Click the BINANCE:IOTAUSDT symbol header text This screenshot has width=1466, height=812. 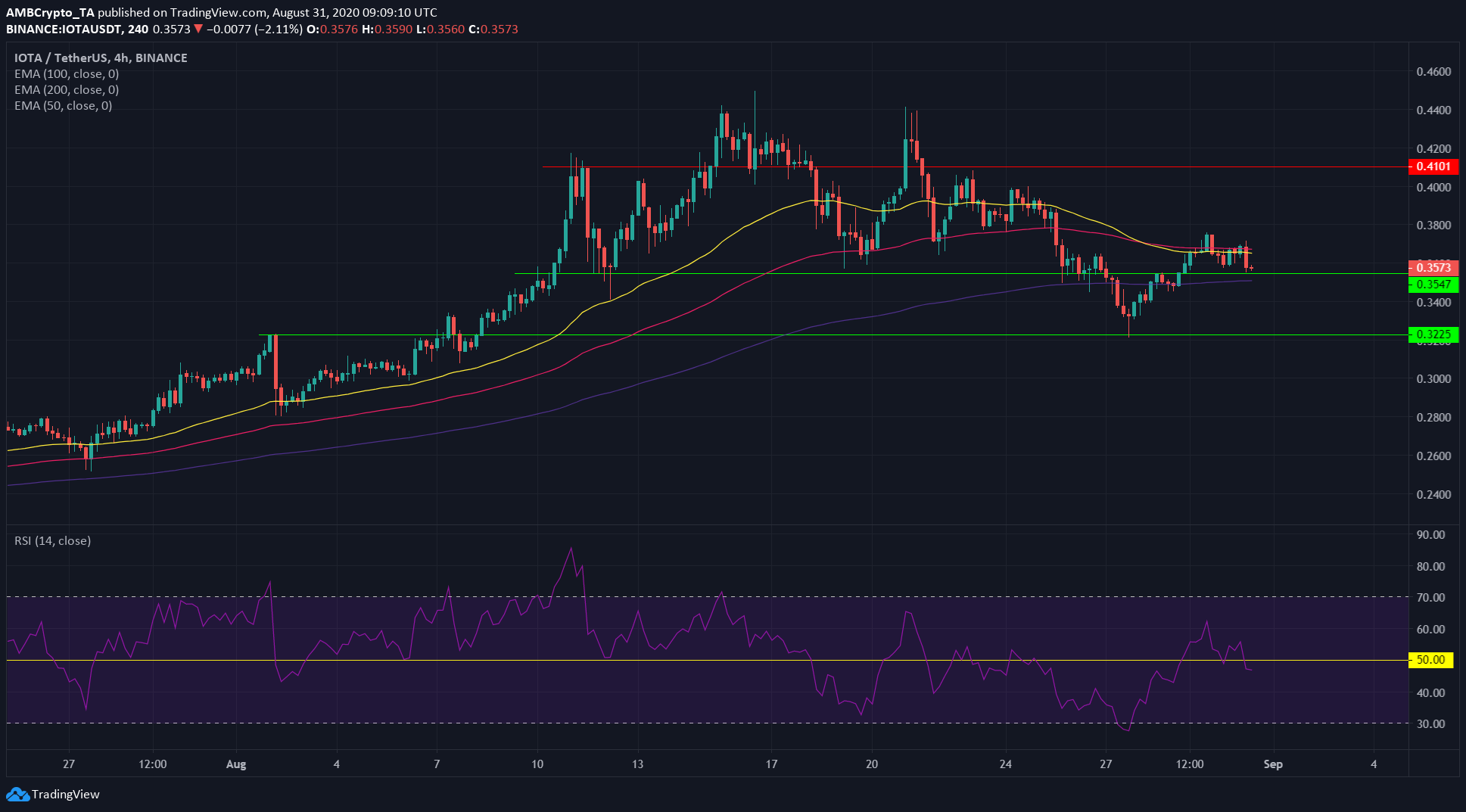tap(65, 30)
